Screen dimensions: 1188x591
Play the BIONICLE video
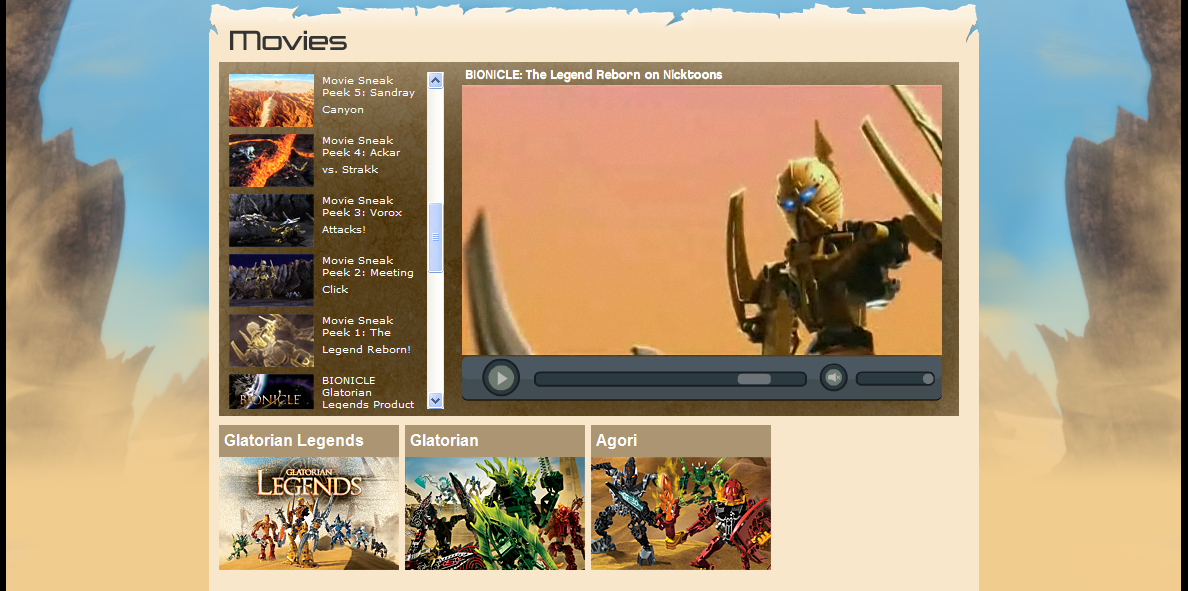500,377
